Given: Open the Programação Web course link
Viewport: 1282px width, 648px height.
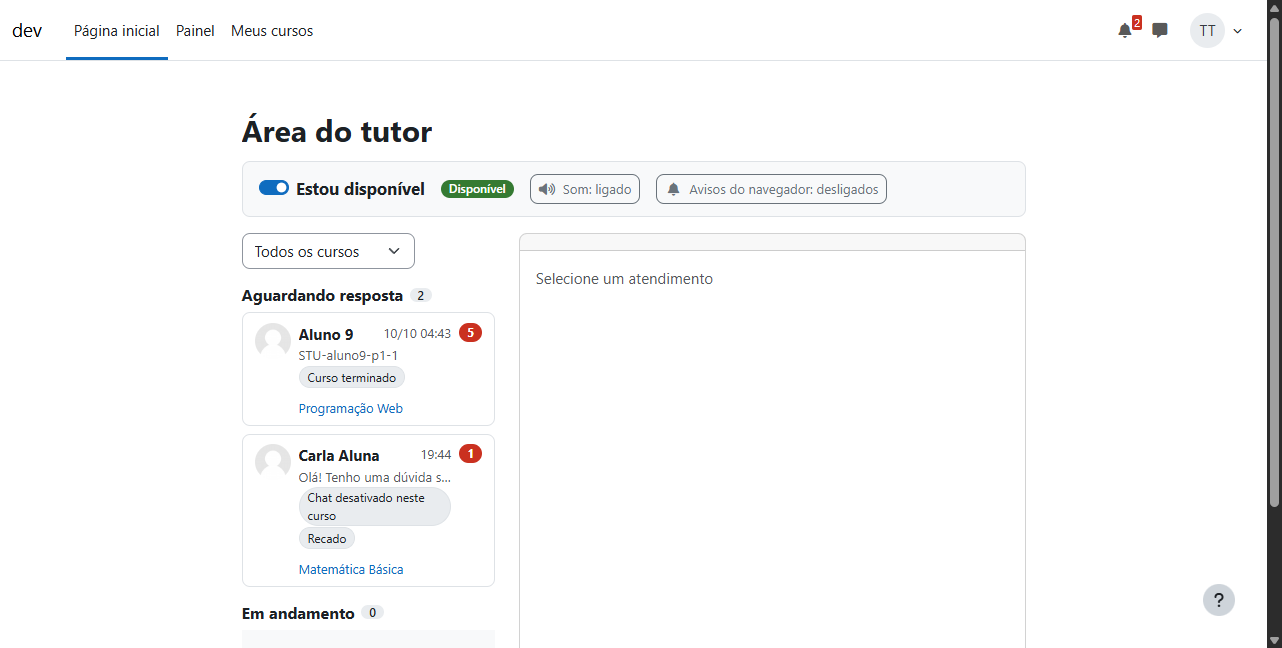Looking at the screenshot, I should pyautogui.click(x=351, y=408).
